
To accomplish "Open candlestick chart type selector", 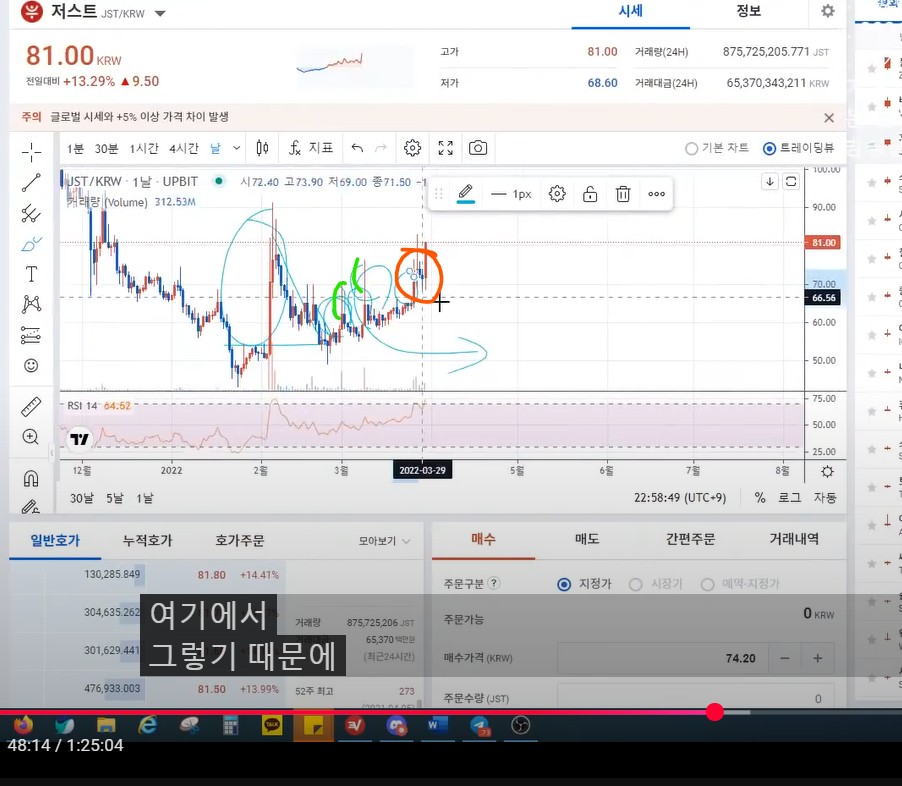I will (x=262, y=148).
